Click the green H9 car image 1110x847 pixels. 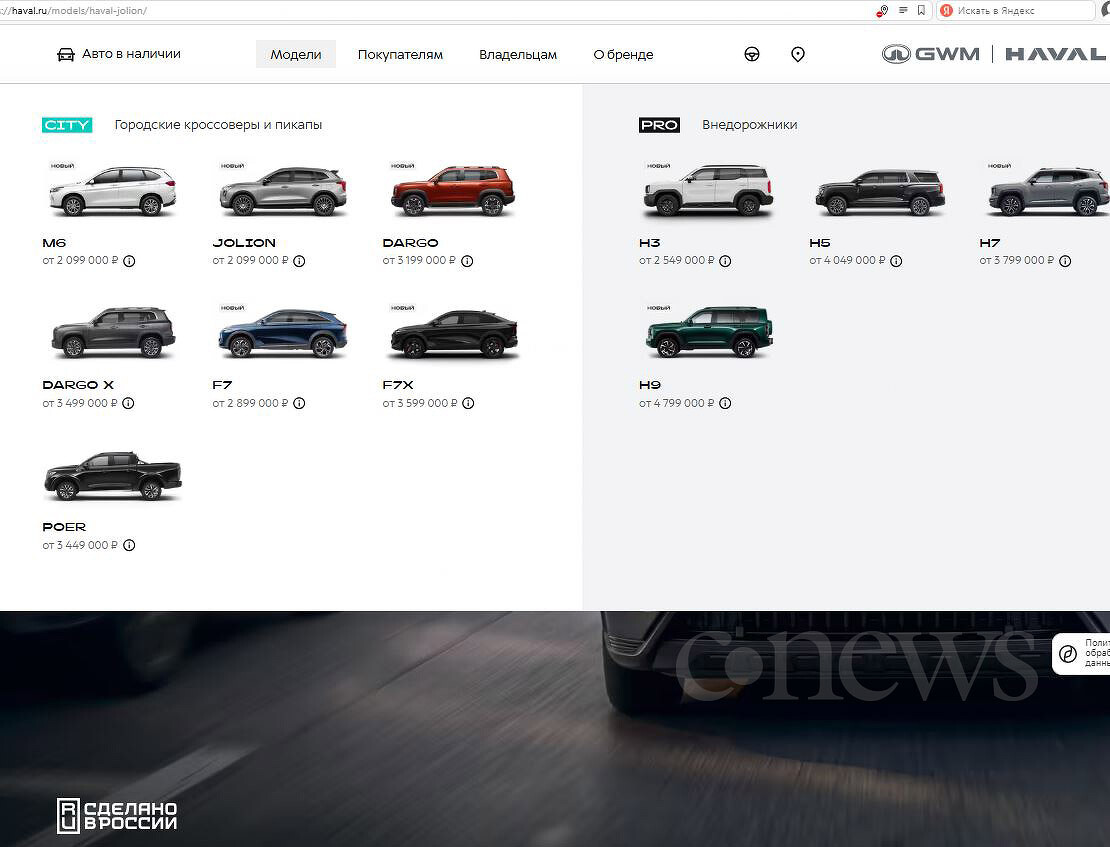709,332
